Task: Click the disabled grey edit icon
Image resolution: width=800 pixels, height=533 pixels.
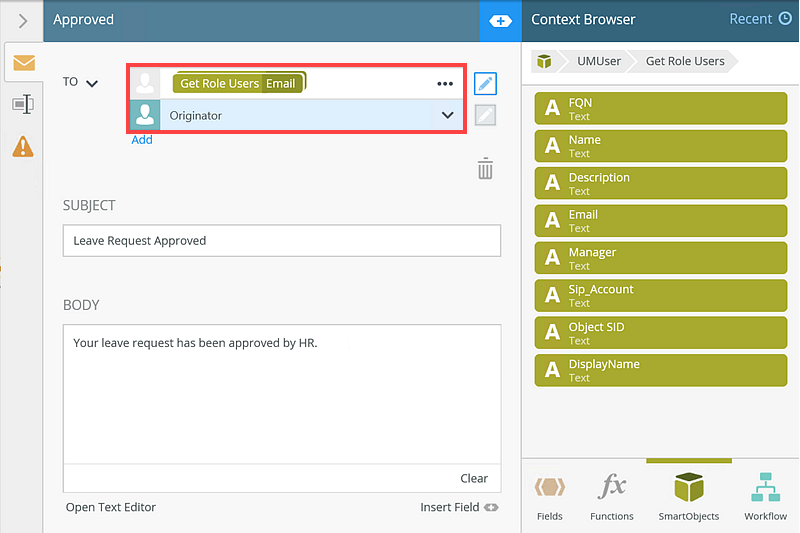Action: [x=485, y=115]
